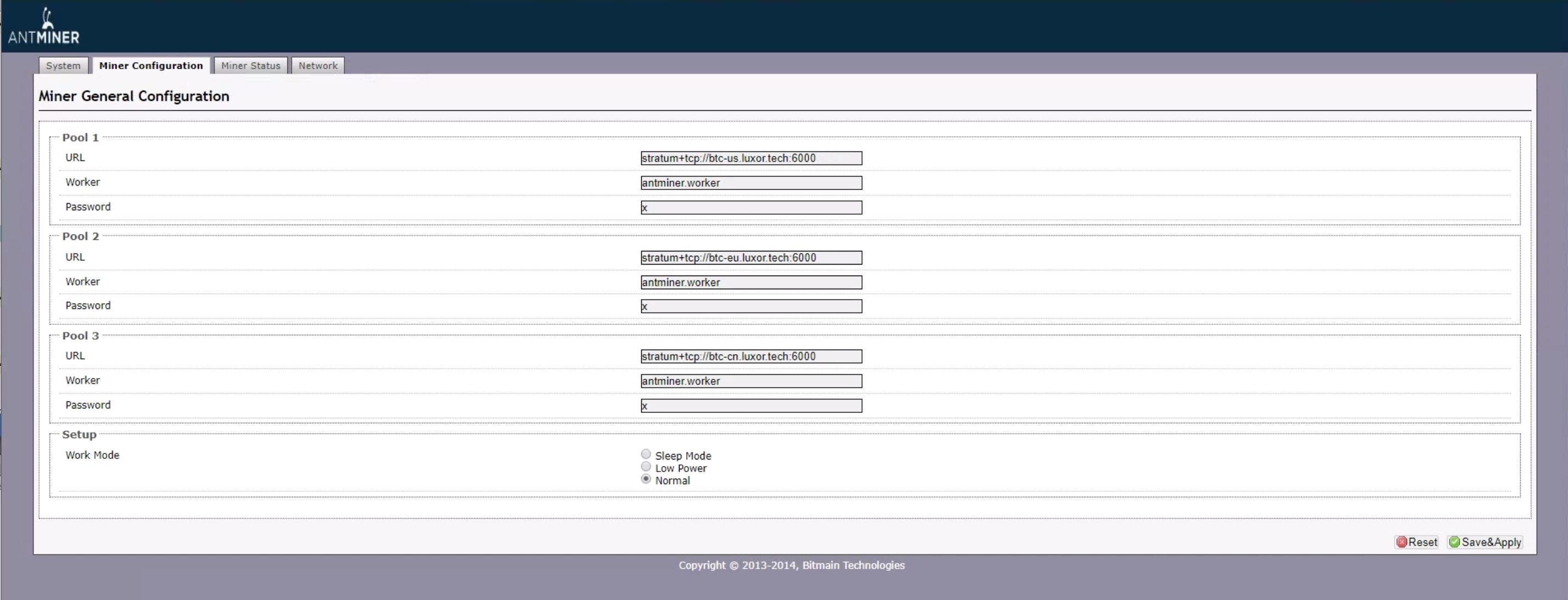Click the Pool 3 Password field
Screen dimensions: 1568x600
pyautogui.click(x=751, y=406)
